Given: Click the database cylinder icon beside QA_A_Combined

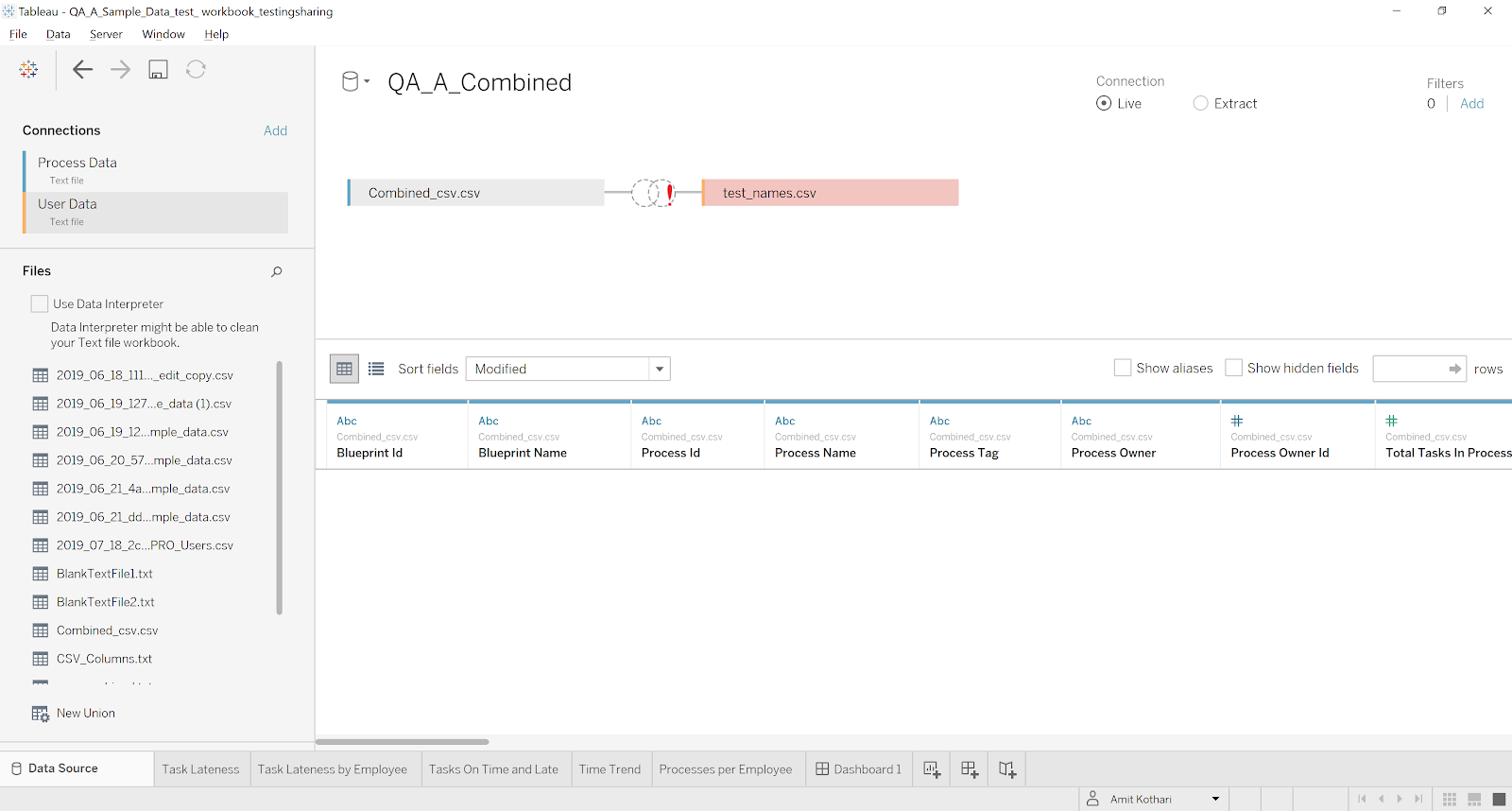Looking at the screenshot, I should (x=350, y=81).
